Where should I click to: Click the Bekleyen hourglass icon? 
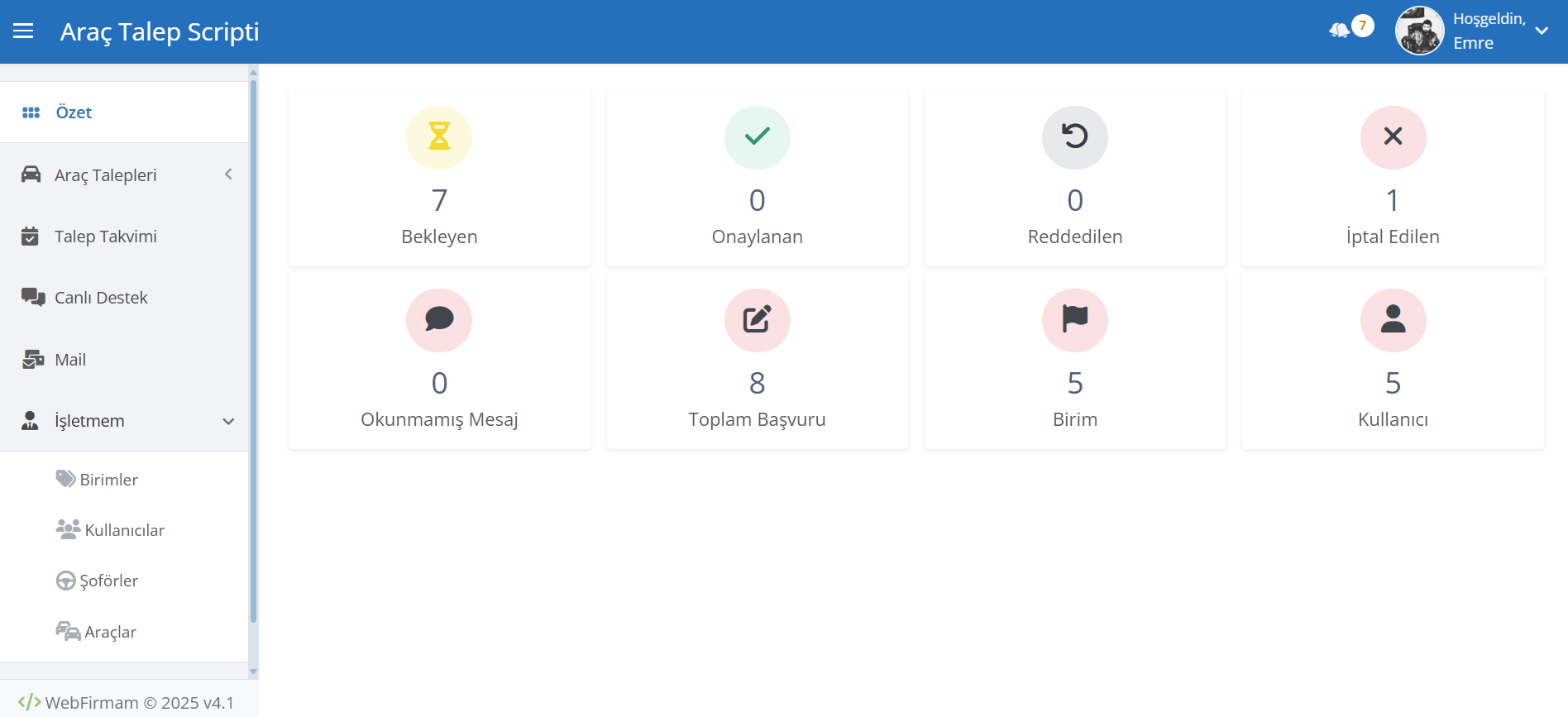pyautogui.click(x=439, y=136)
